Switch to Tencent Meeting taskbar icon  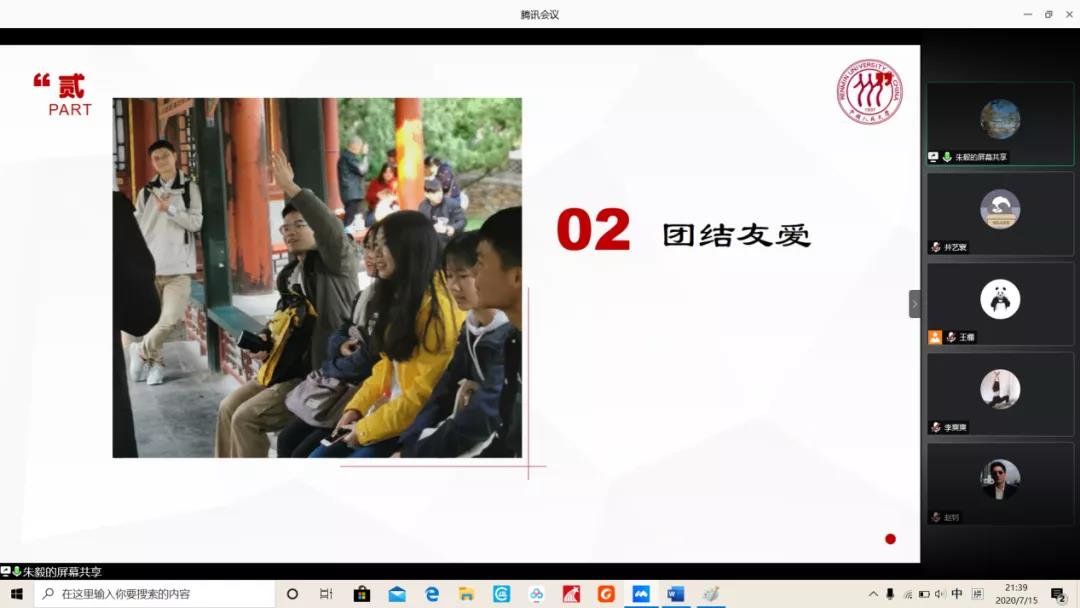click(x=641, y=594)
